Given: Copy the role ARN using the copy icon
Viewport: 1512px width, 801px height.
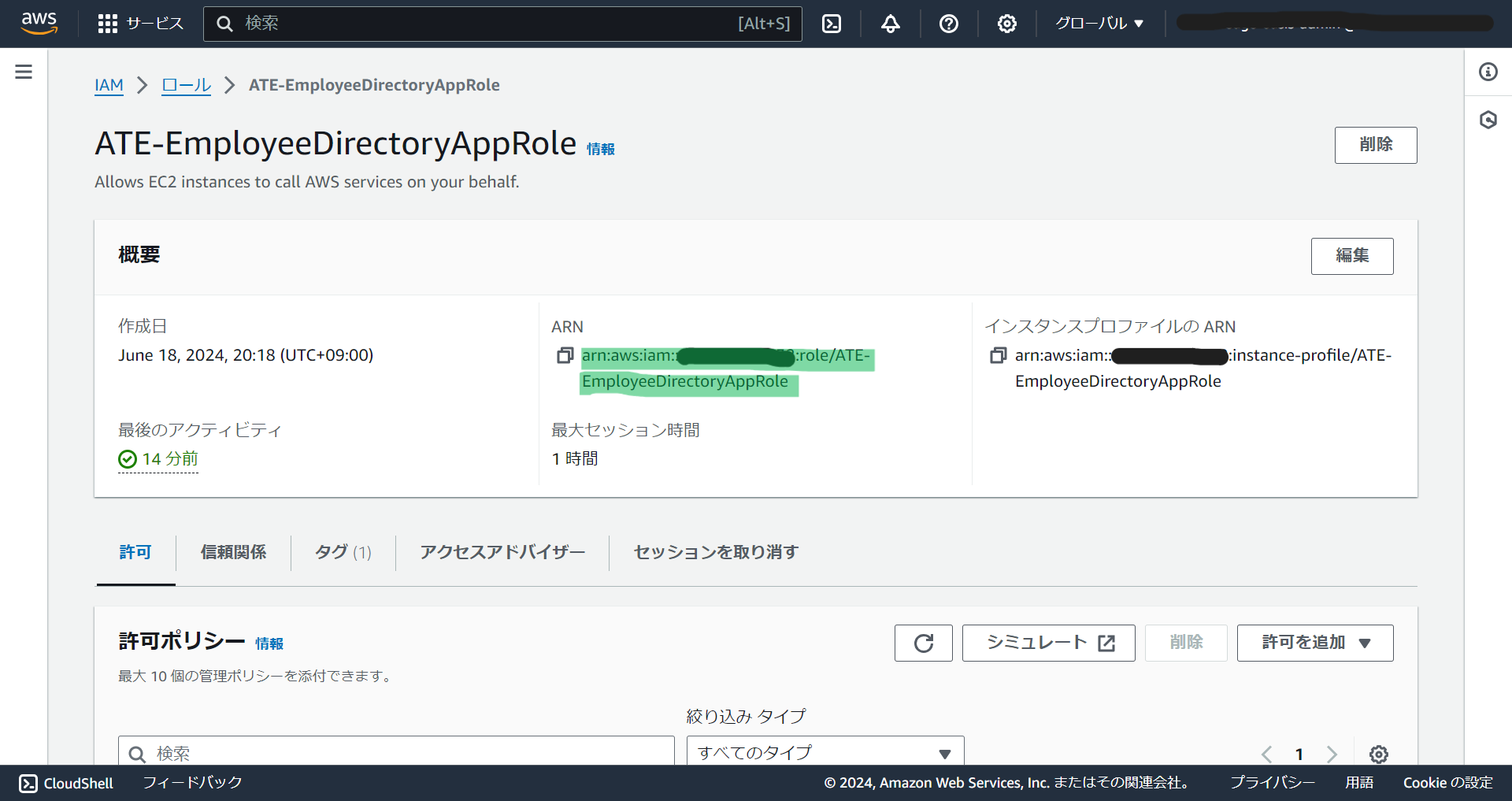Looking at the screenshot, I should (564, 355).
